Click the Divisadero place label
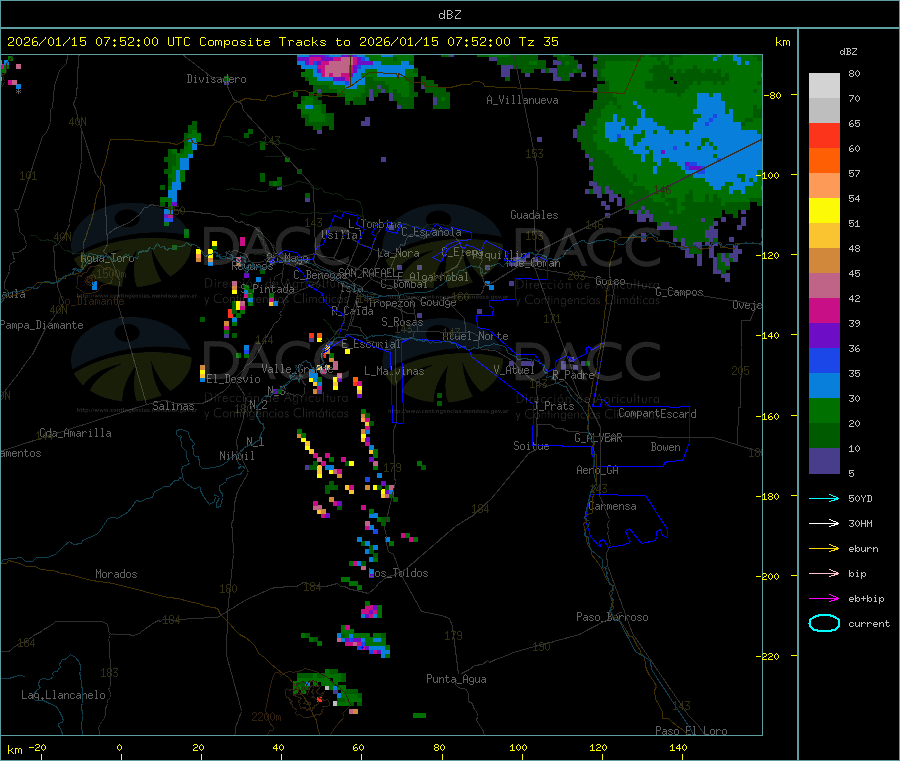The height and width of the screenshot is (761, 900). tap(216, 79)
